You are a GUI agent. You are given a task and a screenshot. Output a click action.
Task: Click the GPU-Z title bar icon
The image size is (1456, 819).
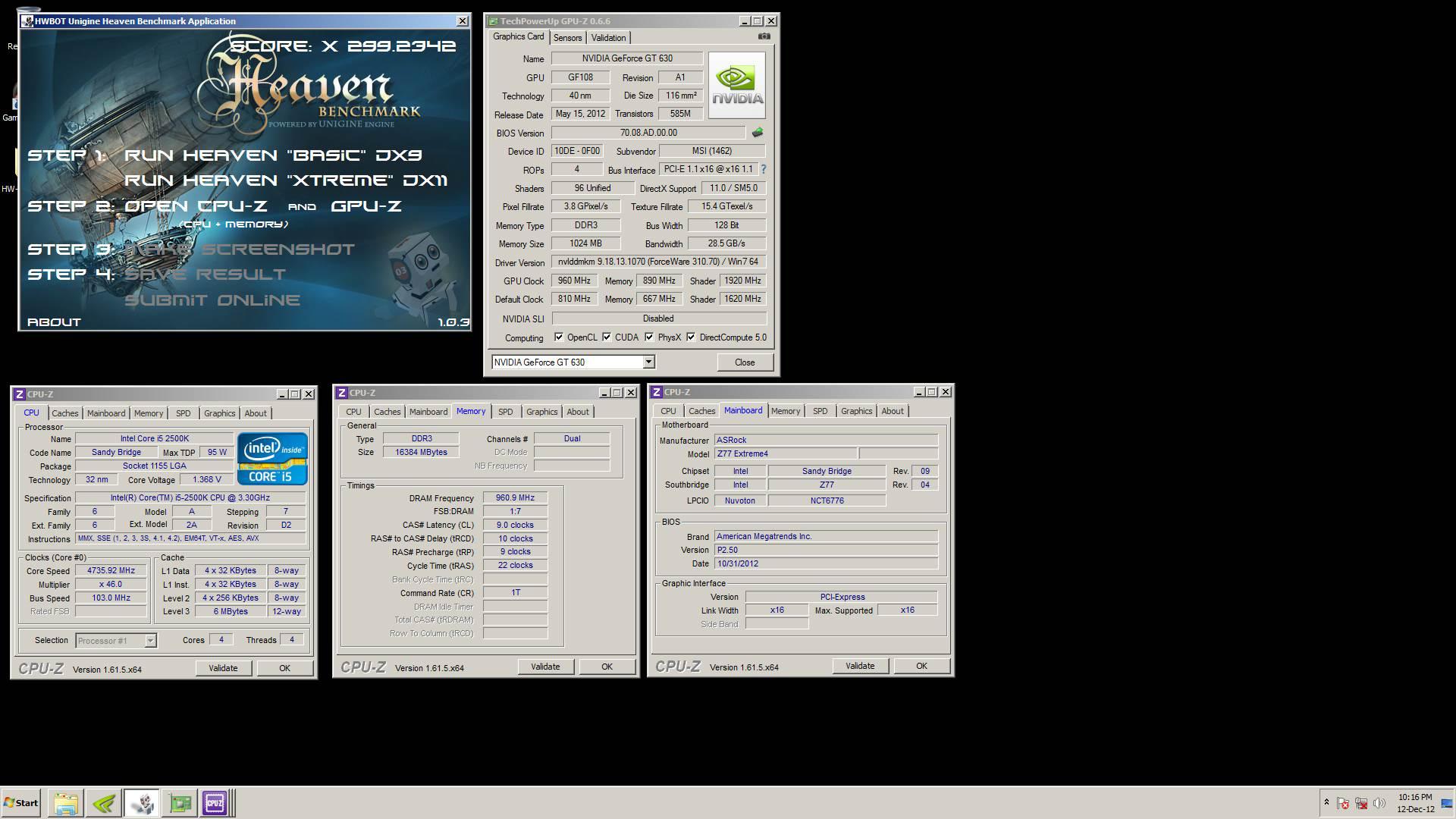click(493, 20)
